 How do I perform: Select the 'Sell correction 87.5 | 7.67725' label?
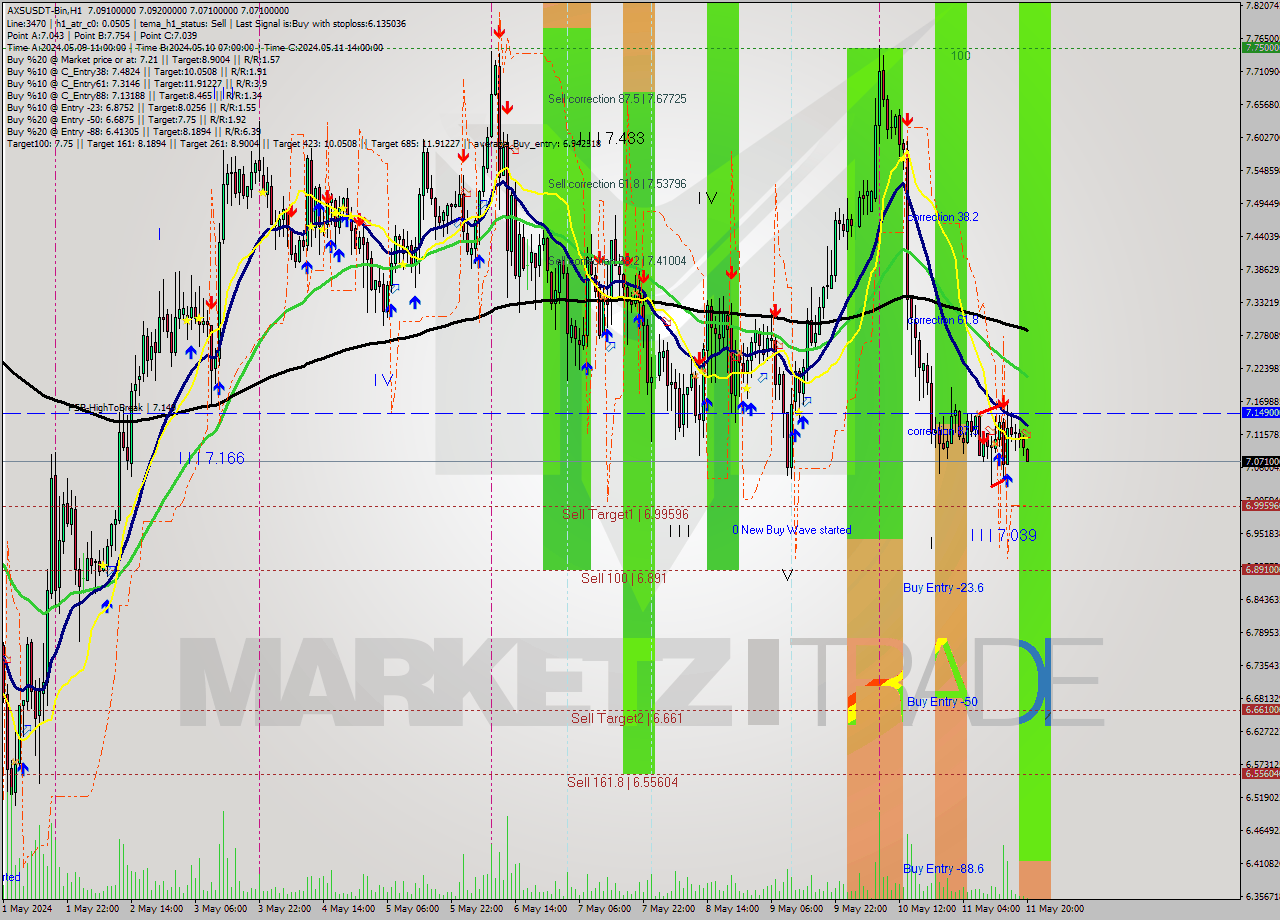[x=617, y=99]
